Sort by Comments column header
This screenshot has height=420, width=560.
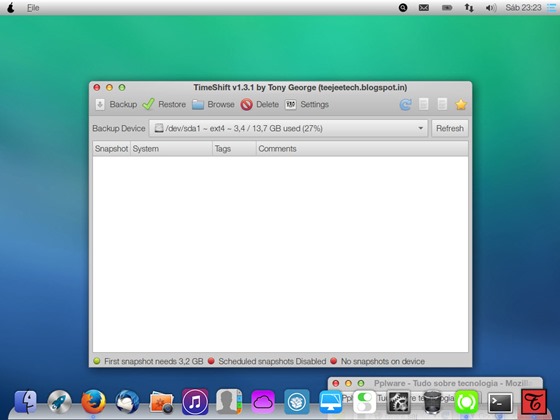point(362,149)
